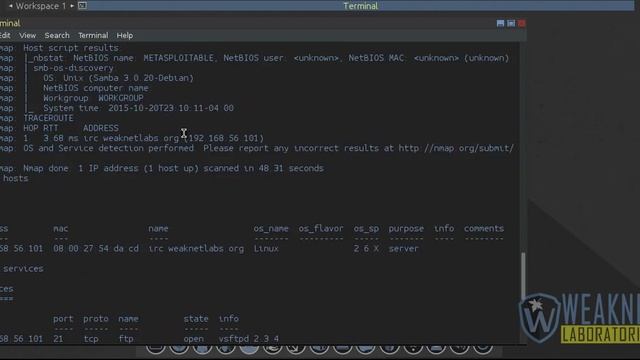Click the 'state' column header
640x360 pixels.
point(196,319)
